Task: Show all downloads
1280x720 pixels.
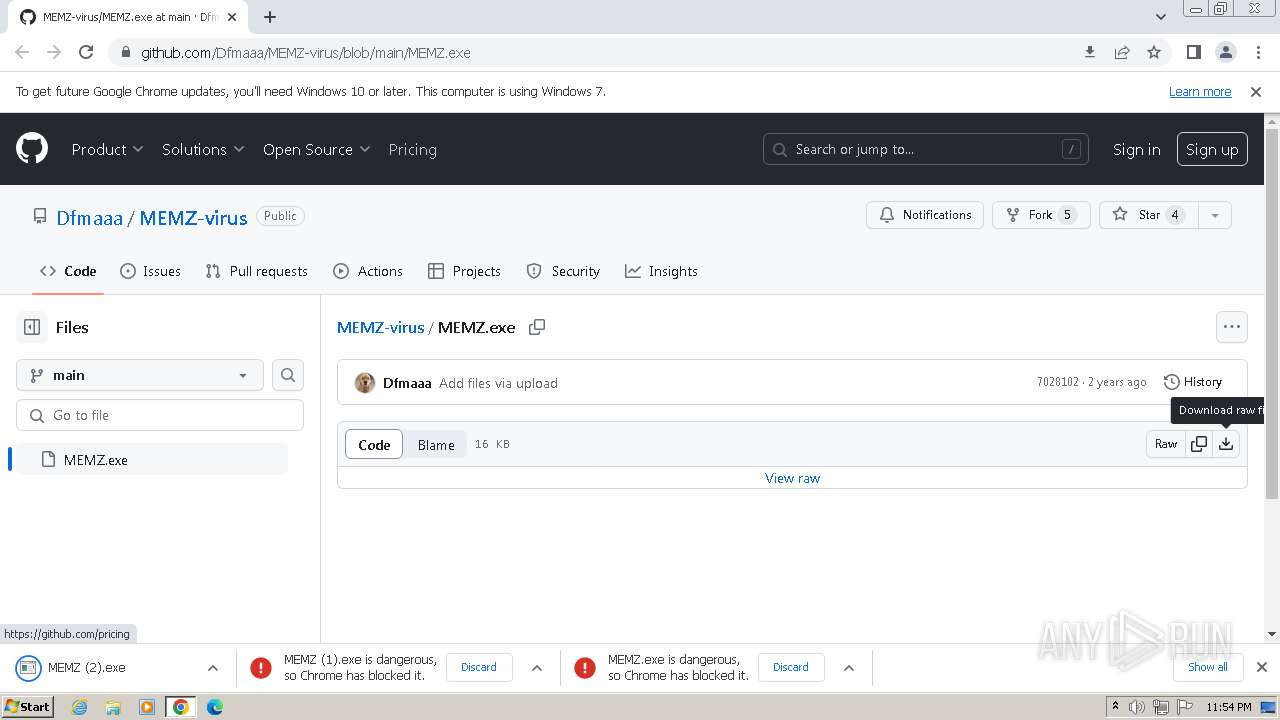Action: click(1208, 667)
